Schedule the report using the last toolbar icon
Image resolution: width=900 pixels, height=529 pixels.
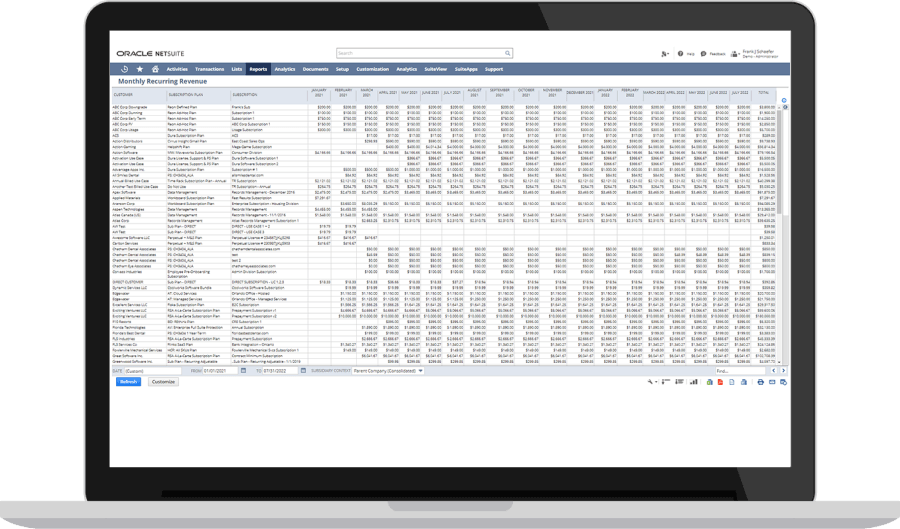(783, 382)
